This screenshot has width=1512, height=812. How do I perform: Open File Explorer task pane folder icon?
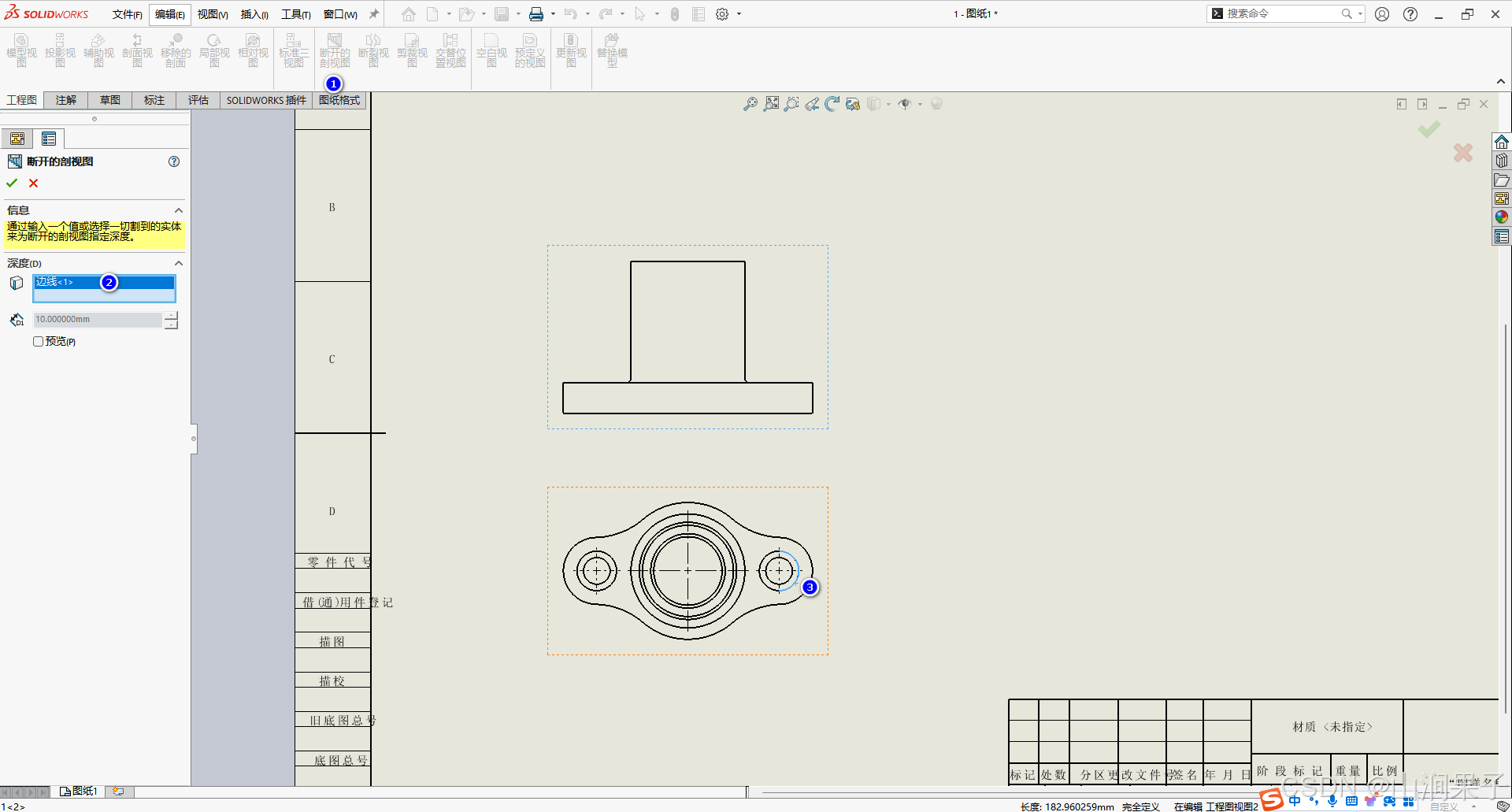click(x=1502, y=180)
